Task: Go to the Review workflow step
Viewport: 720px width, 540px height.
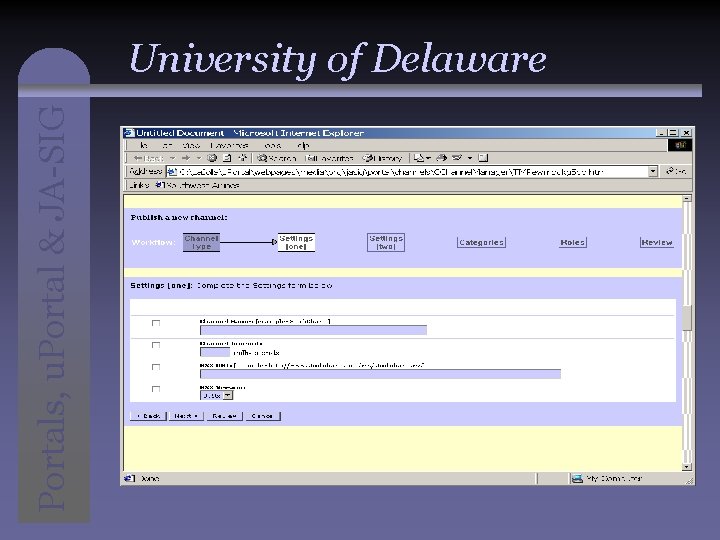Action: click(657, 242)
